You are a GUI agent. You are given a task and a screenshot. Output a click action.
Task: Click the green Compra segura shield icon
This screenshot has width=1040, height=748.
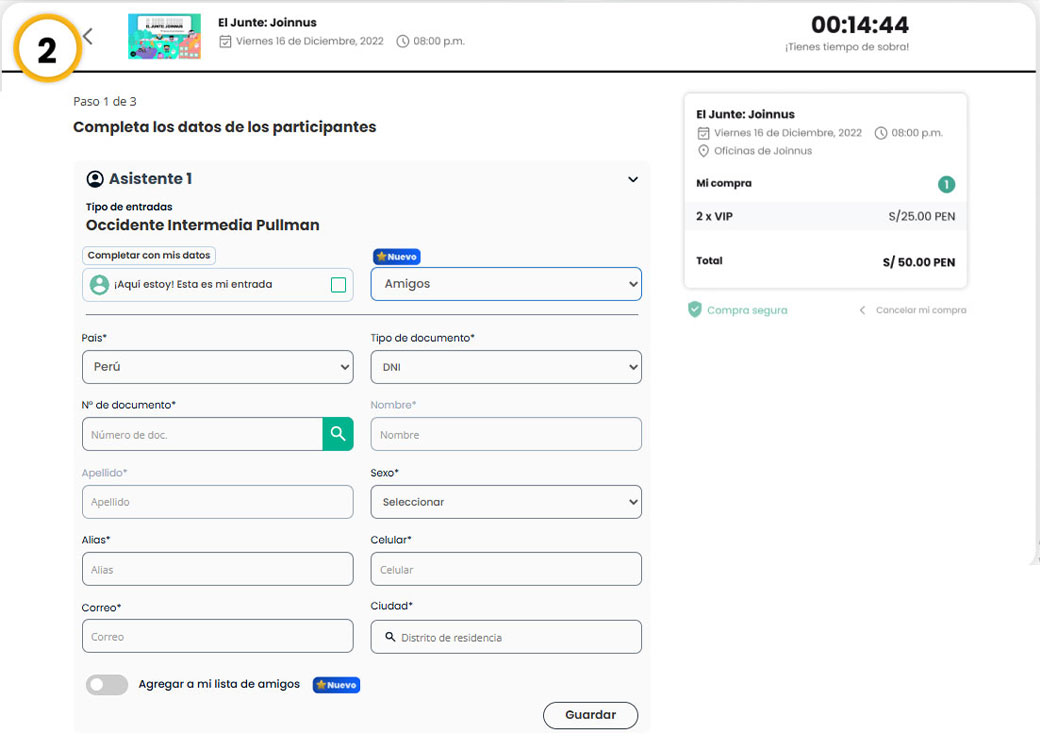(x=695, y=310)
